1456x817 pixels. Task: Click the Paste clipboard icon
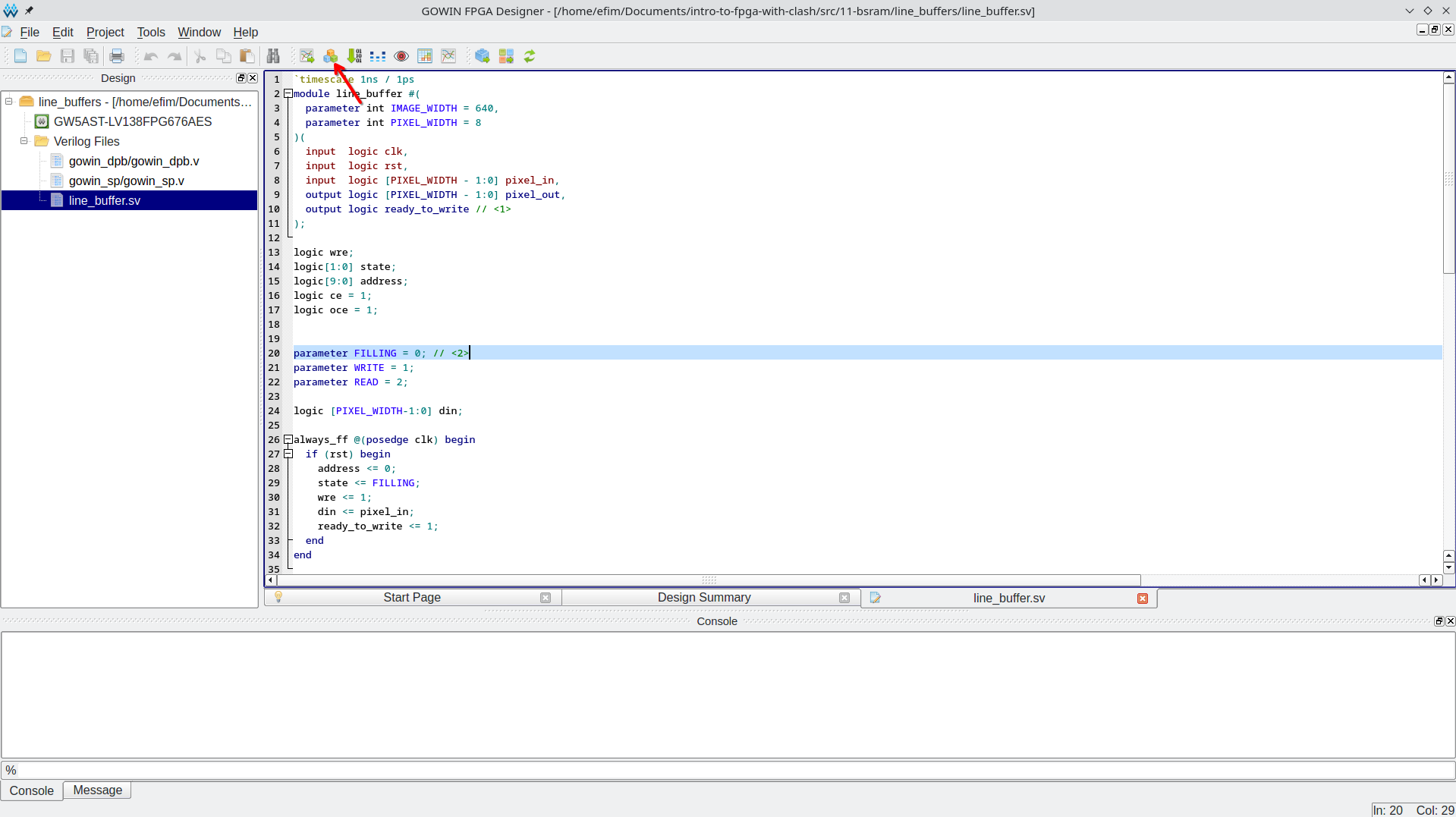(x=247, y=56)
